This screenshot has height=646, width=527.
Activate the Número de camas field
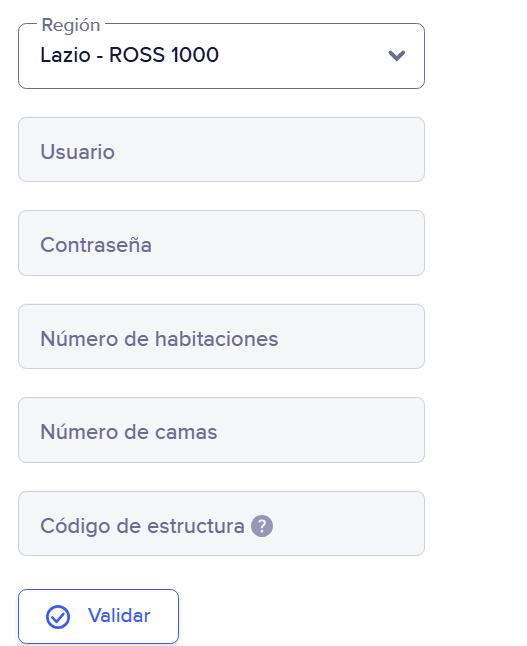point(221,430)
